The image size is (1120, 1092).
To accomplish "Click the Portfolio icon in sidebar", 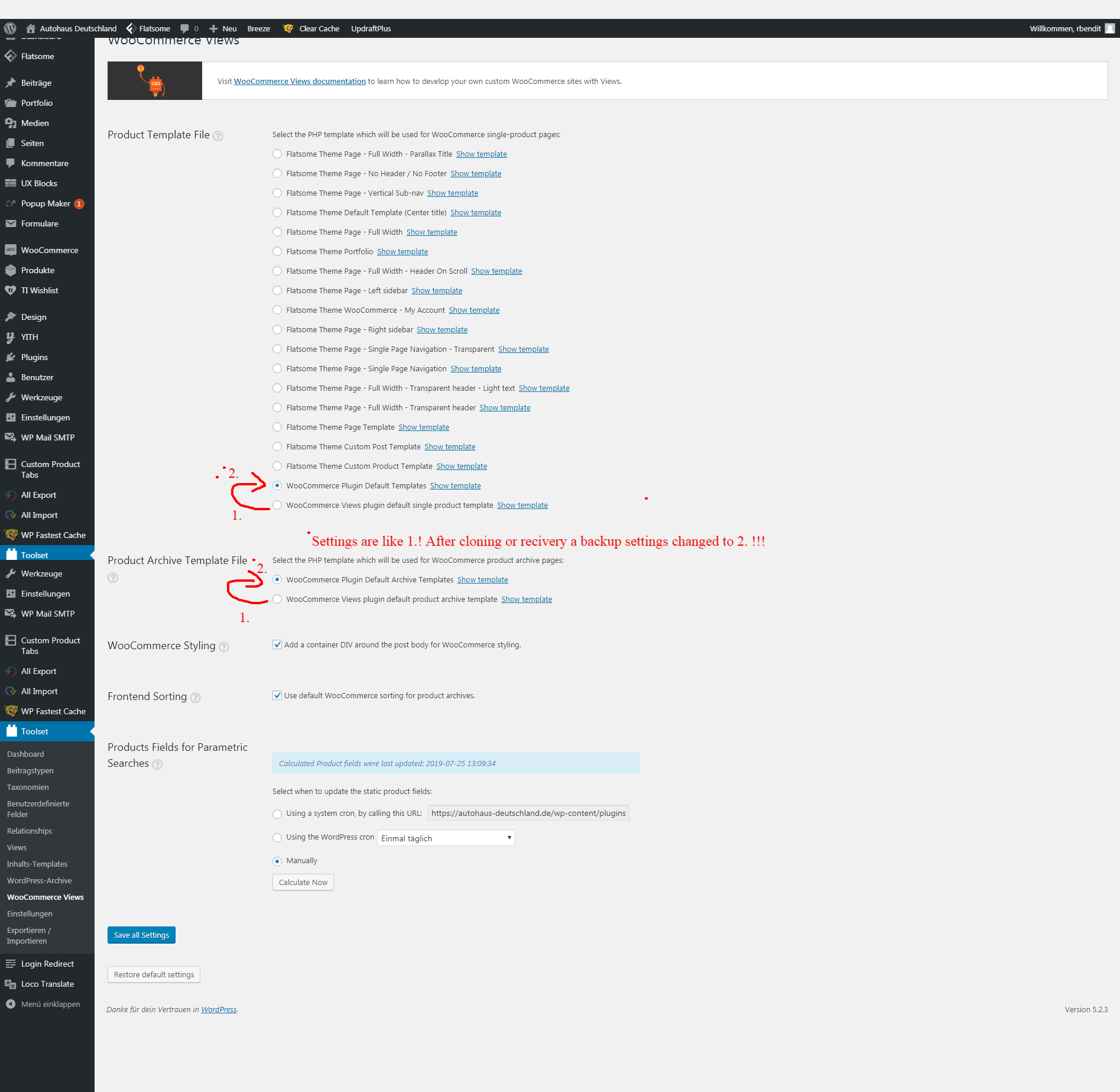I will (11, 103).
